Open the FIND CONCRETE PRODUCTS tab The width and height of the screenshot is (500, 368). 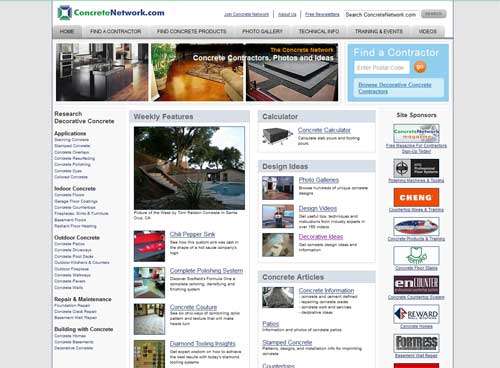point(191,31)
